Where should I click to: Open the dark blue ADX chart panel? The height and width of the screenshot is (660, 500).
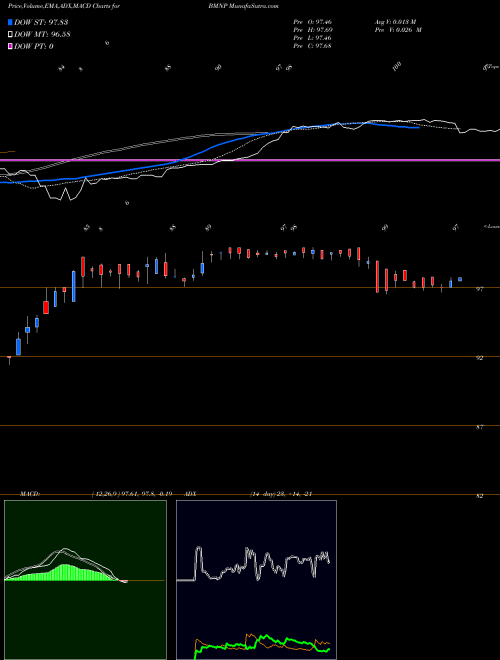(256, 580)
